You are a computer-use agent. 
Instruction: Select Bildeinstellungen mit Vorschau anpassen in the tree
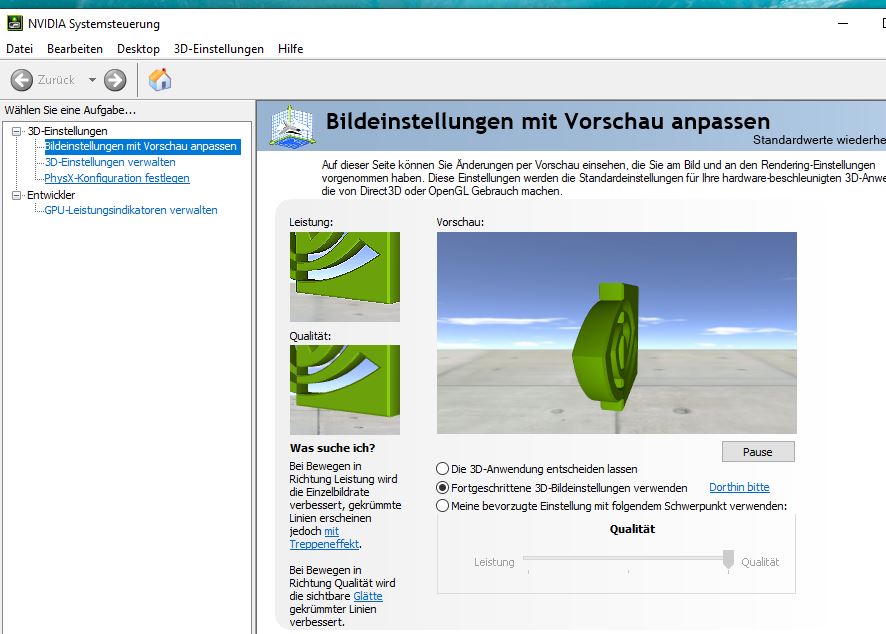coord(141,146)
